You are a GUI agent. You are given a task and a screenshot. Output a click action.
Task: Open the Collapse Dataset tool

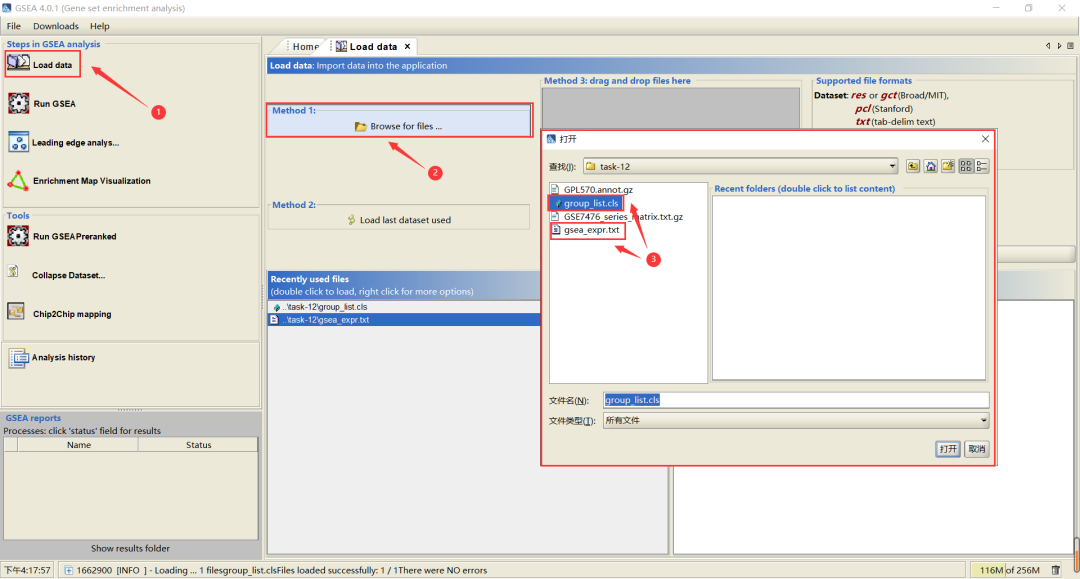tap(56, 275)
